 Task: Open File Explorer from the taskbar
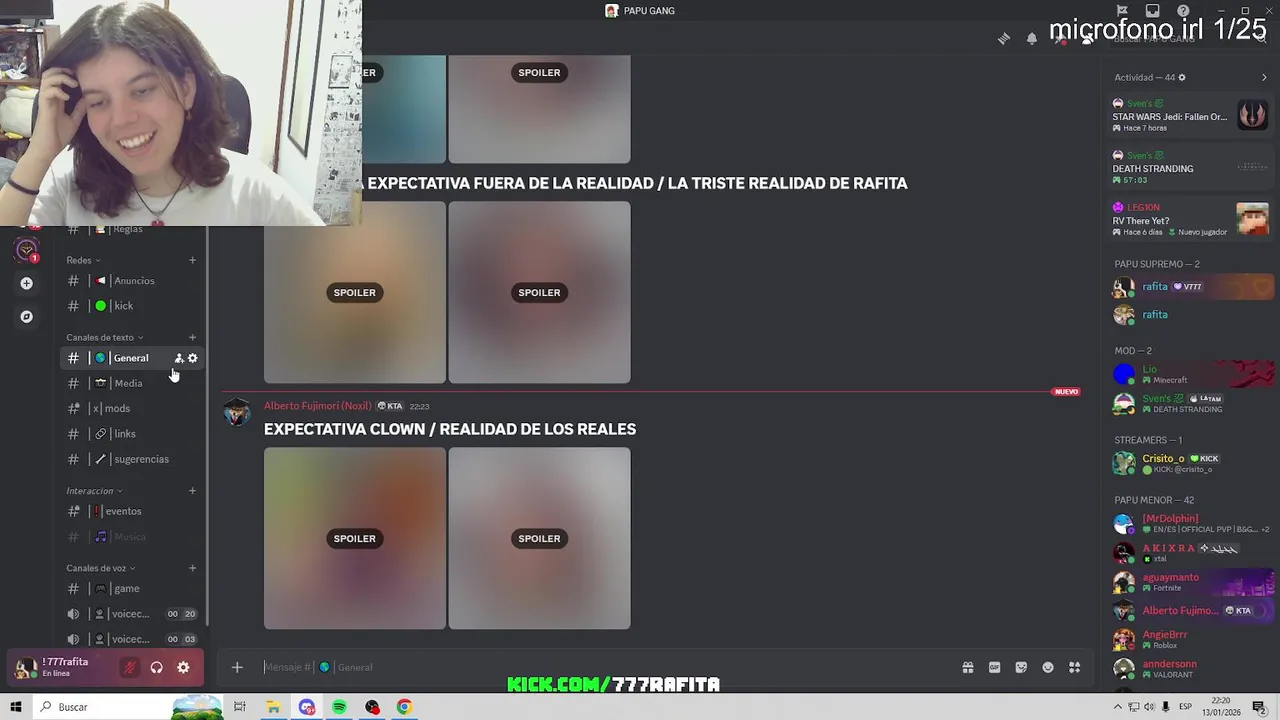tap(273, 707)
